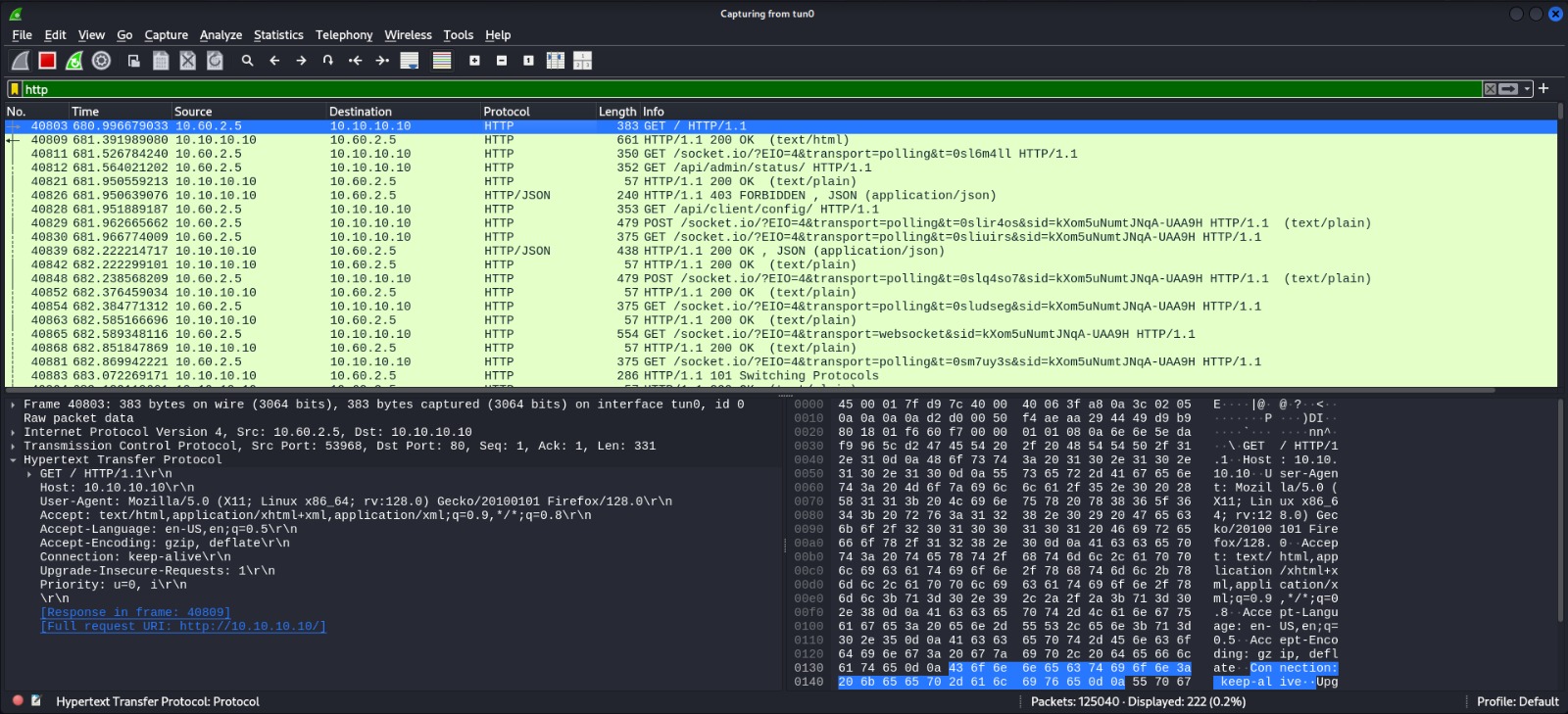Screen dimensions: 1568x714
Task: Jump to the last packet
Action: (382, 61)
